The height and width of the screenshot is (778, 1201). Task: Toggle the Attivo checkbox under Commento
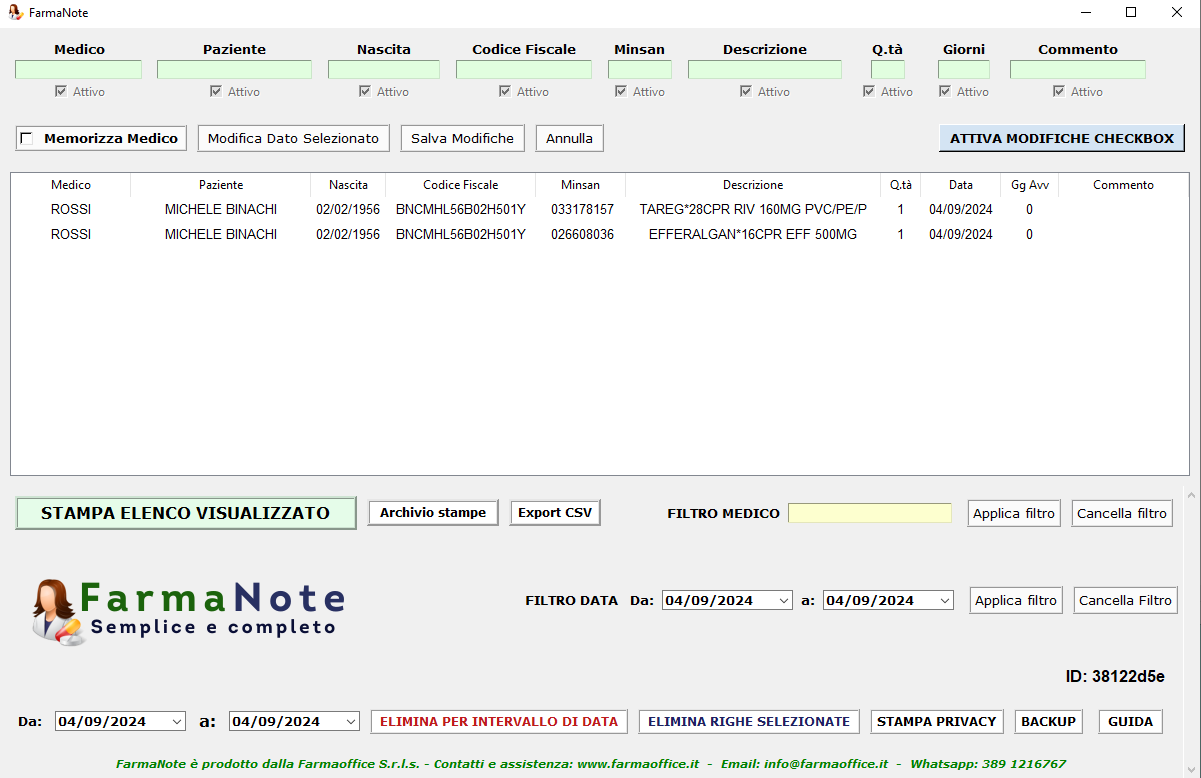pyautogui.click(x=1059, y=92)
